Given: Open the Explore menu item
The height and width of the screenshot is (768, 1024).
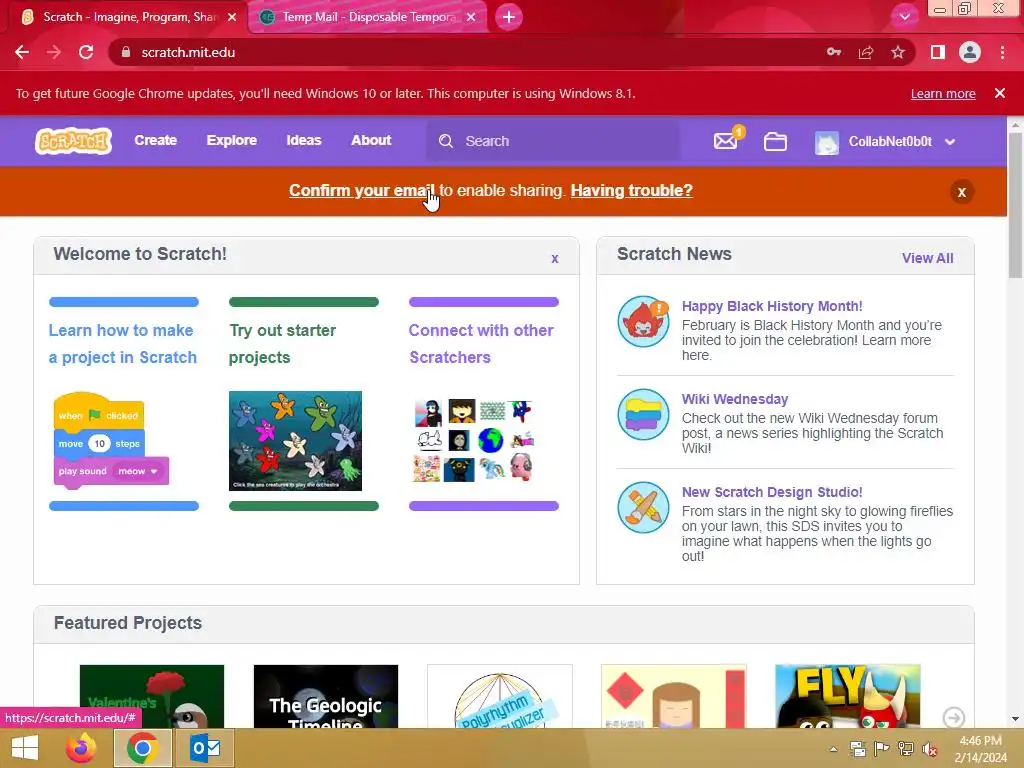Looking at the screenshot, I should coord(232,140).
